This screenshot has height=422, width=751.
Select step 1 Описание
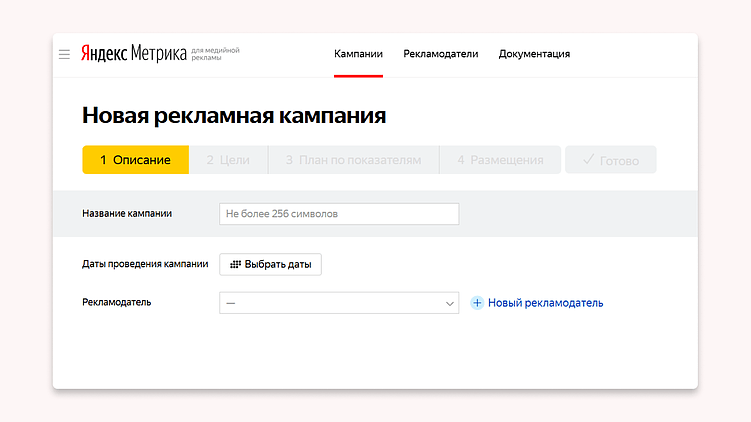(x=135, y=160)
